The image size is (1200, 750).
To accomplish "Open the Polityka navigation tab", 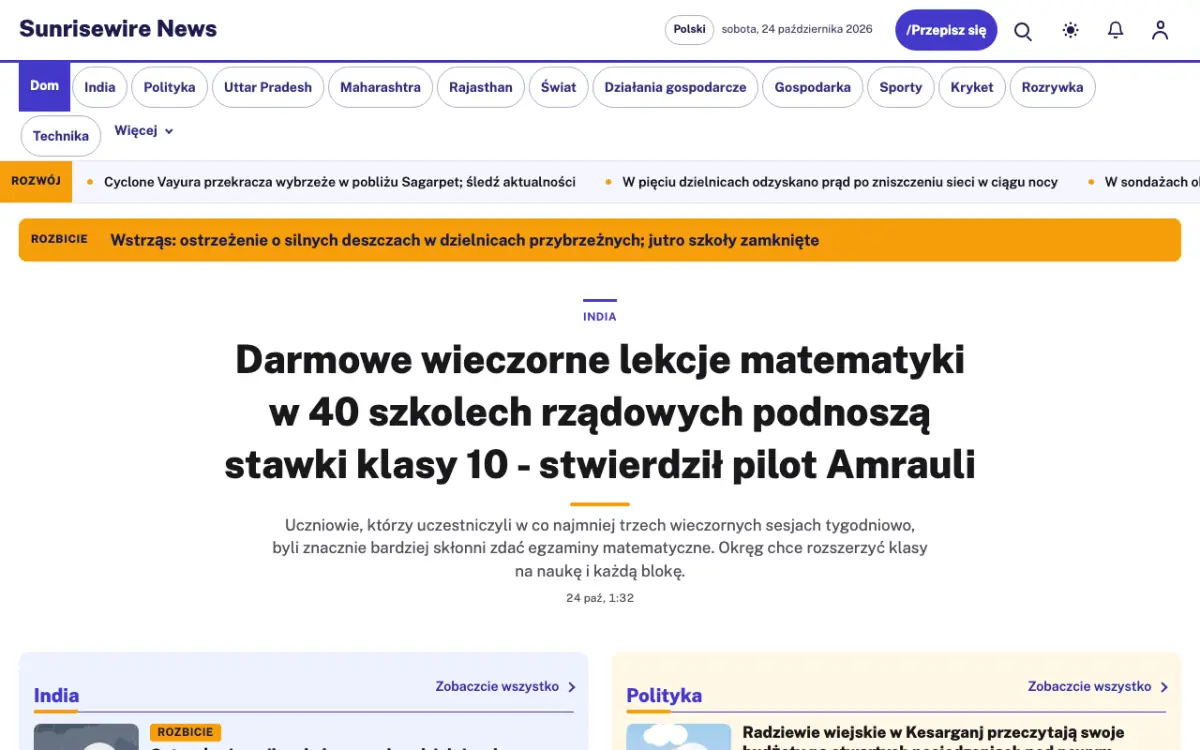I will 169,87.
